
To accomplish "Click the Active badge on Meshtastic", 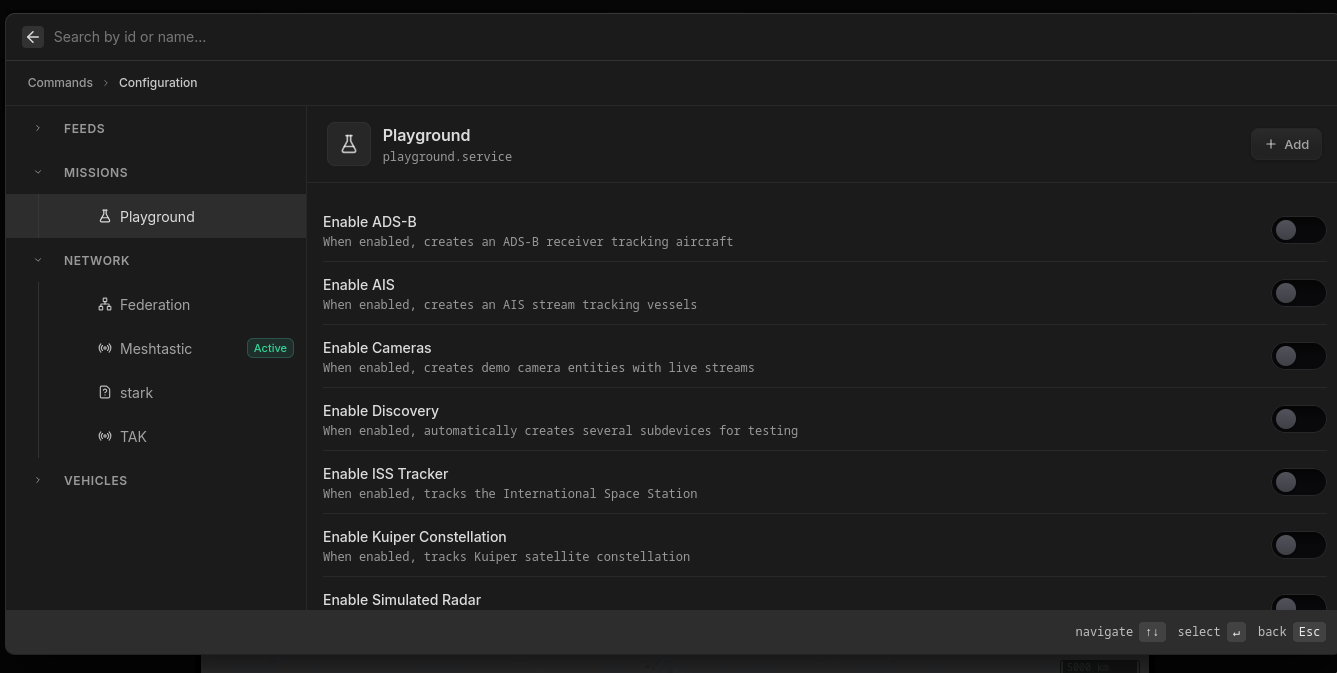I will tap(270, 348).
